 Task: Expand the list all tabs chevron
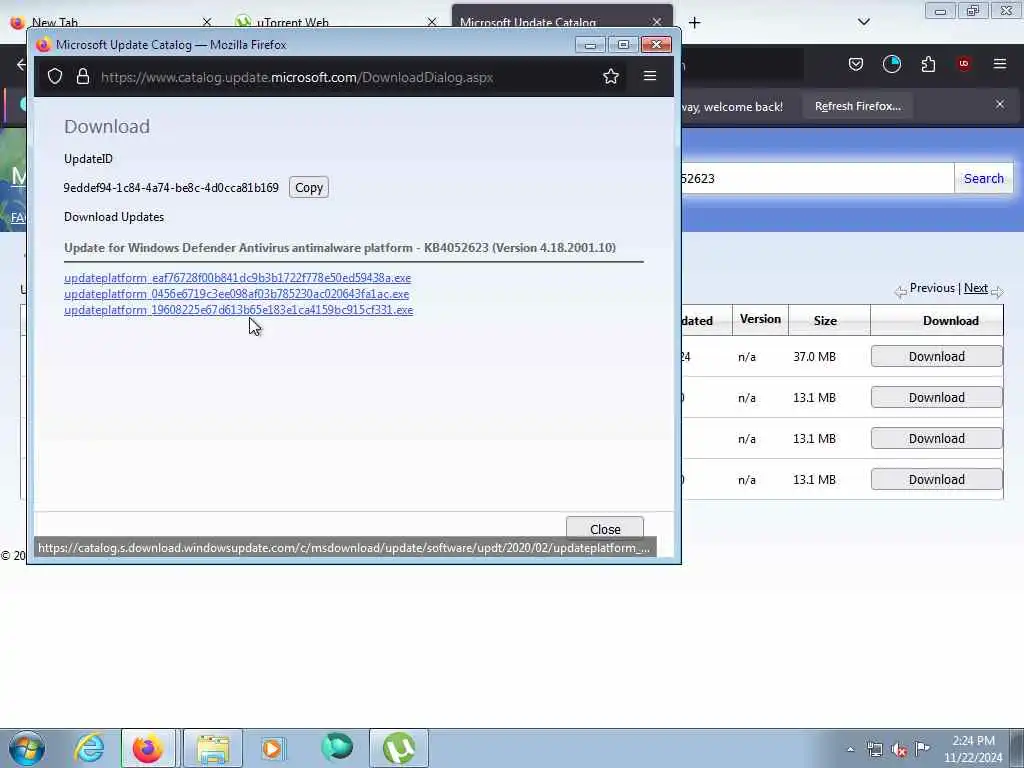863,22
